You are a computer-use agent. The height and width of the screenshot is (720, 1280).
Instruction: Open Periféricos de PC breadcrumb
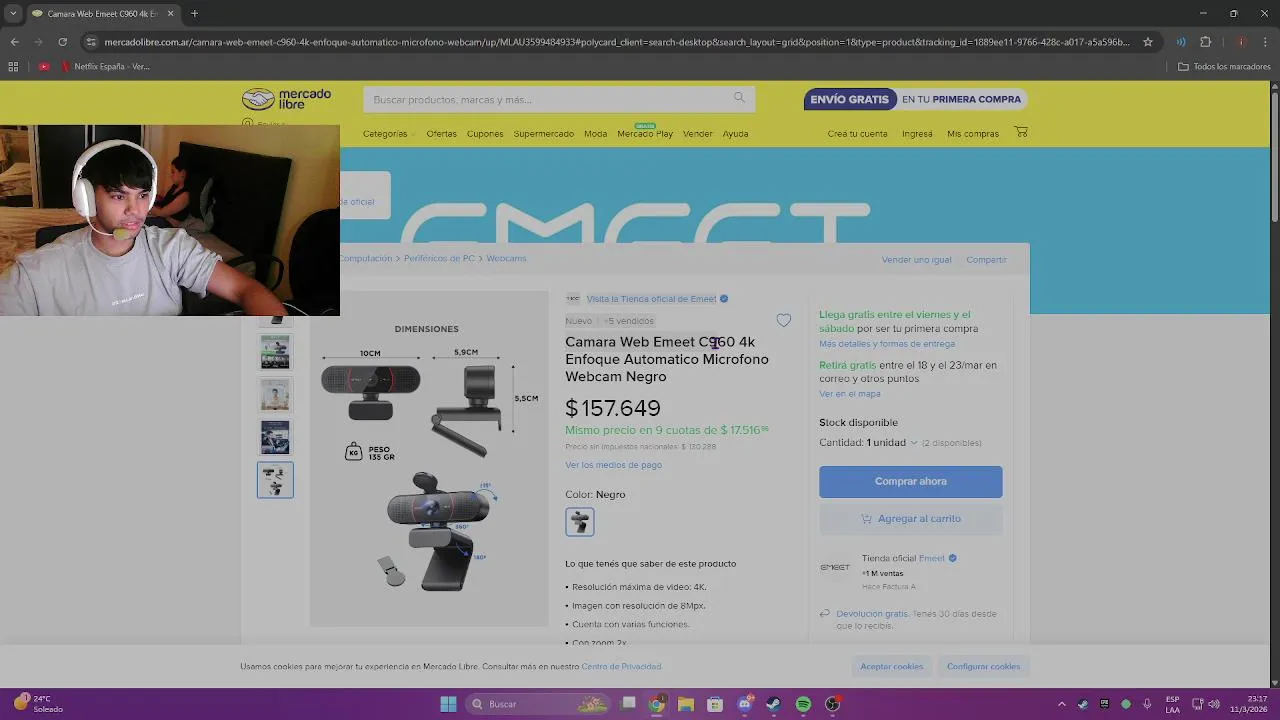(439, 258)
